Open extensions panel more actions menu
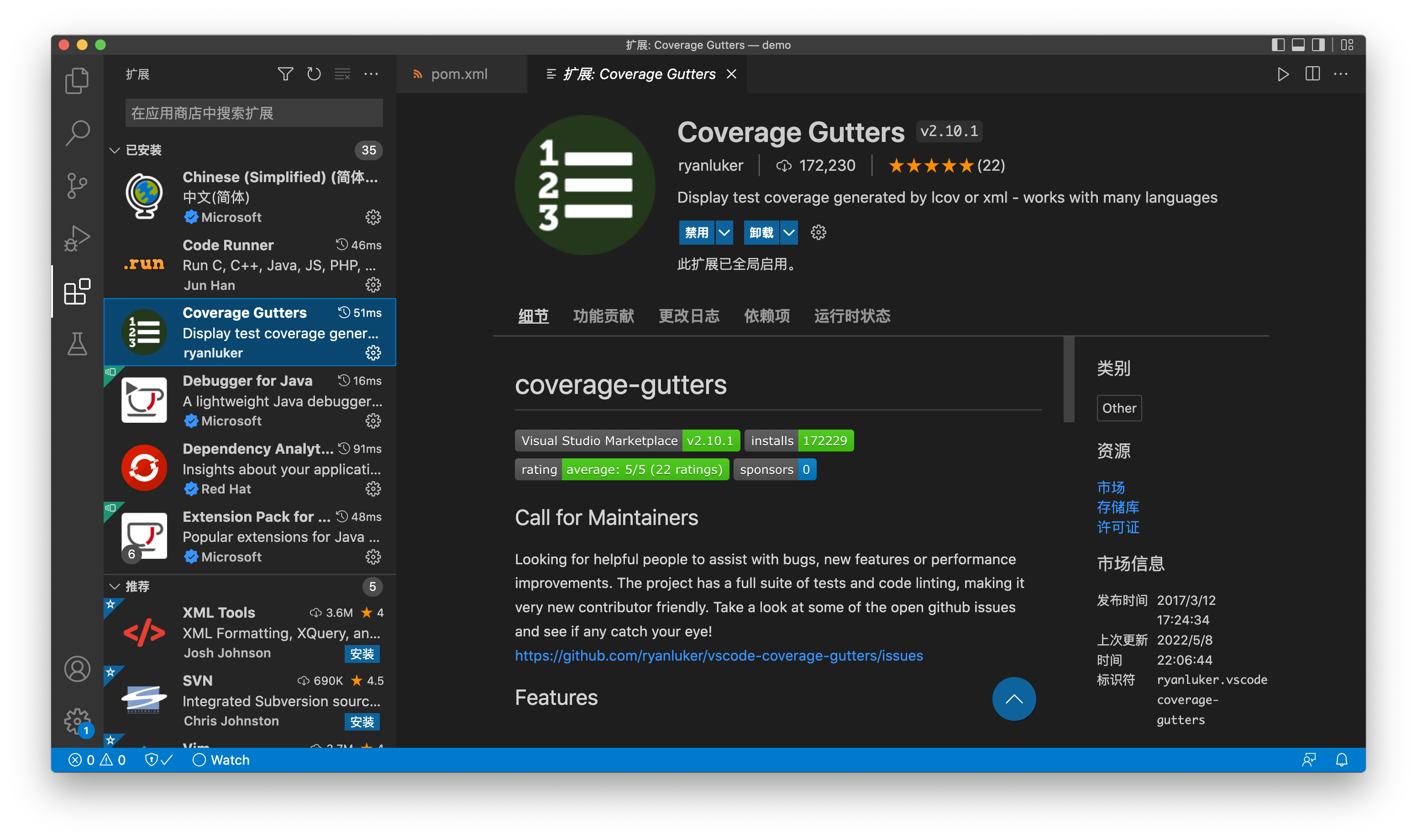The height and width of the screenshot is (840, 1417). point(371,74)
